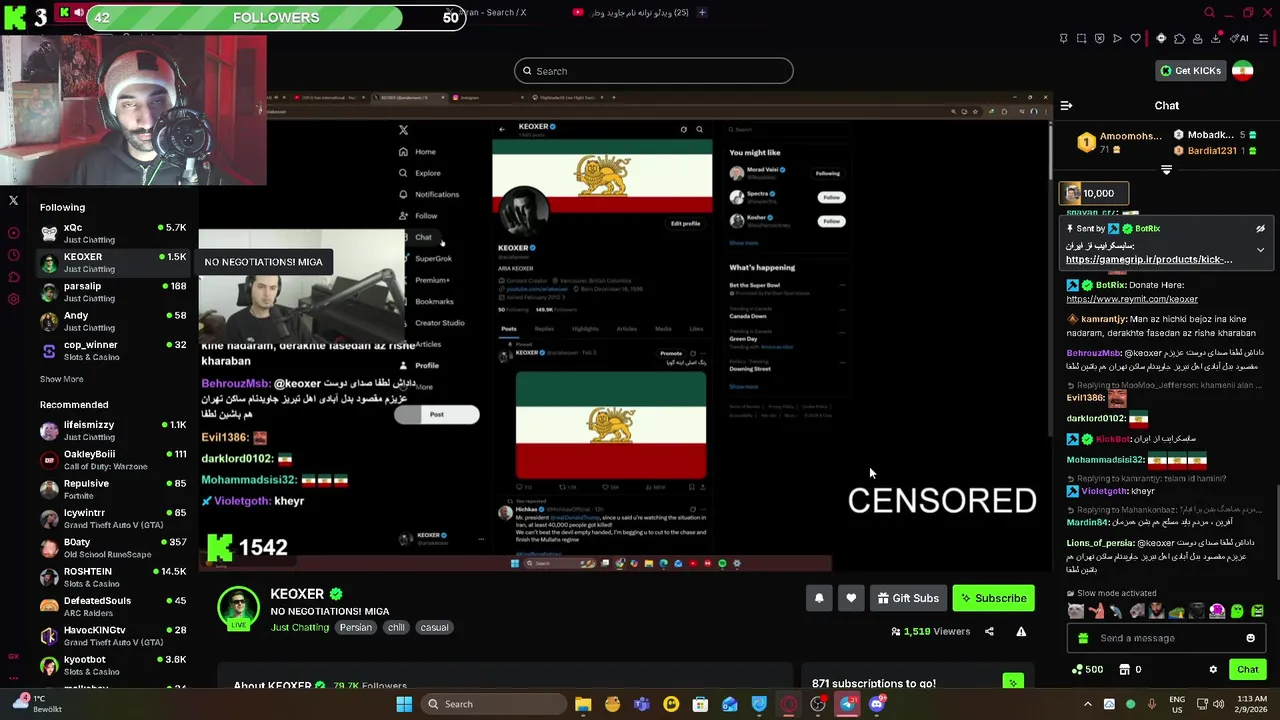The height and width of the screenshot is (720, 1280).
Task: Open parsalip channel in the sidebar
Action: coord(112,292)
